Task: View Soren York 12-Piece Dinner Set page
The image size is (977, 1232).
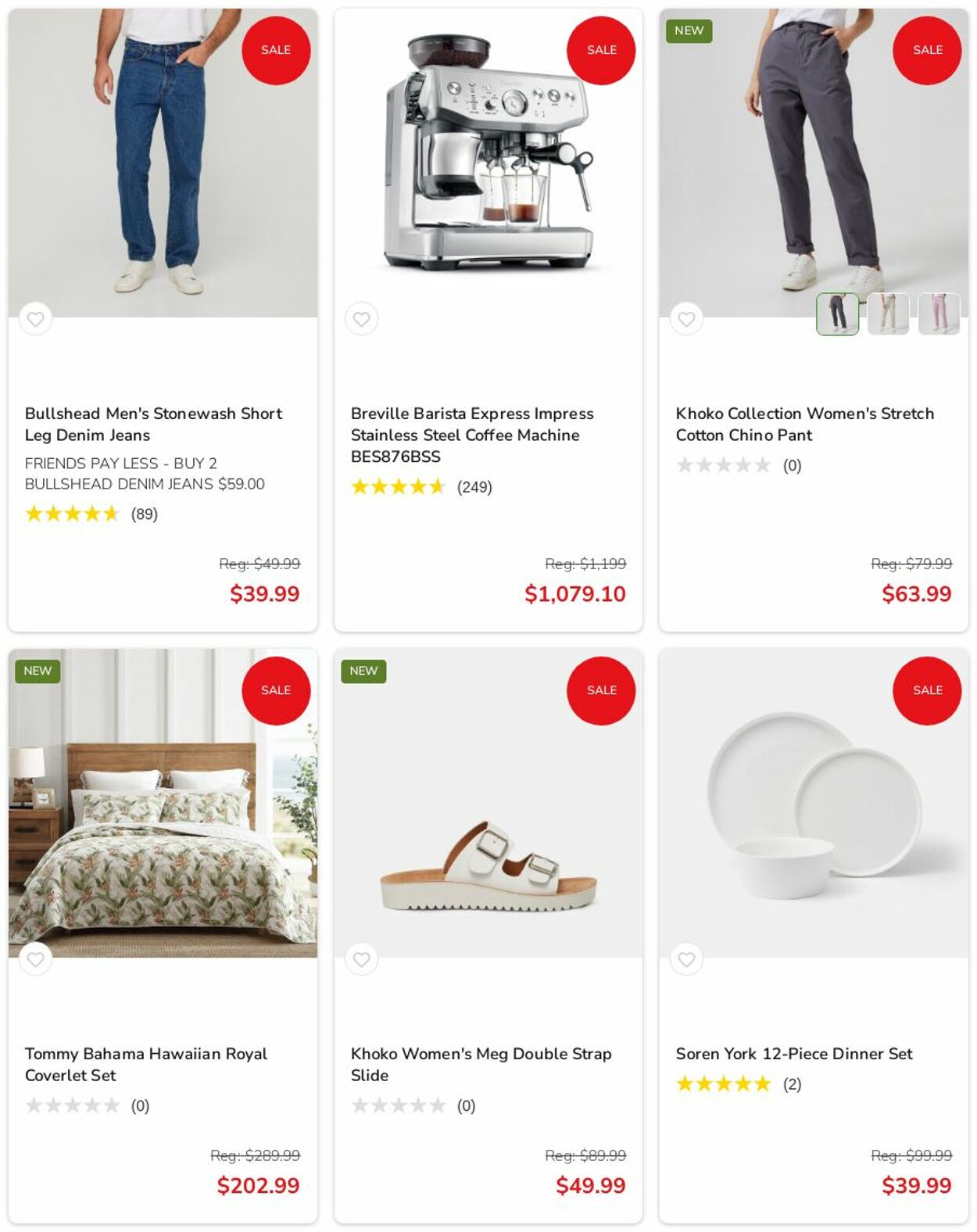Action: (x=793, y=1054)
